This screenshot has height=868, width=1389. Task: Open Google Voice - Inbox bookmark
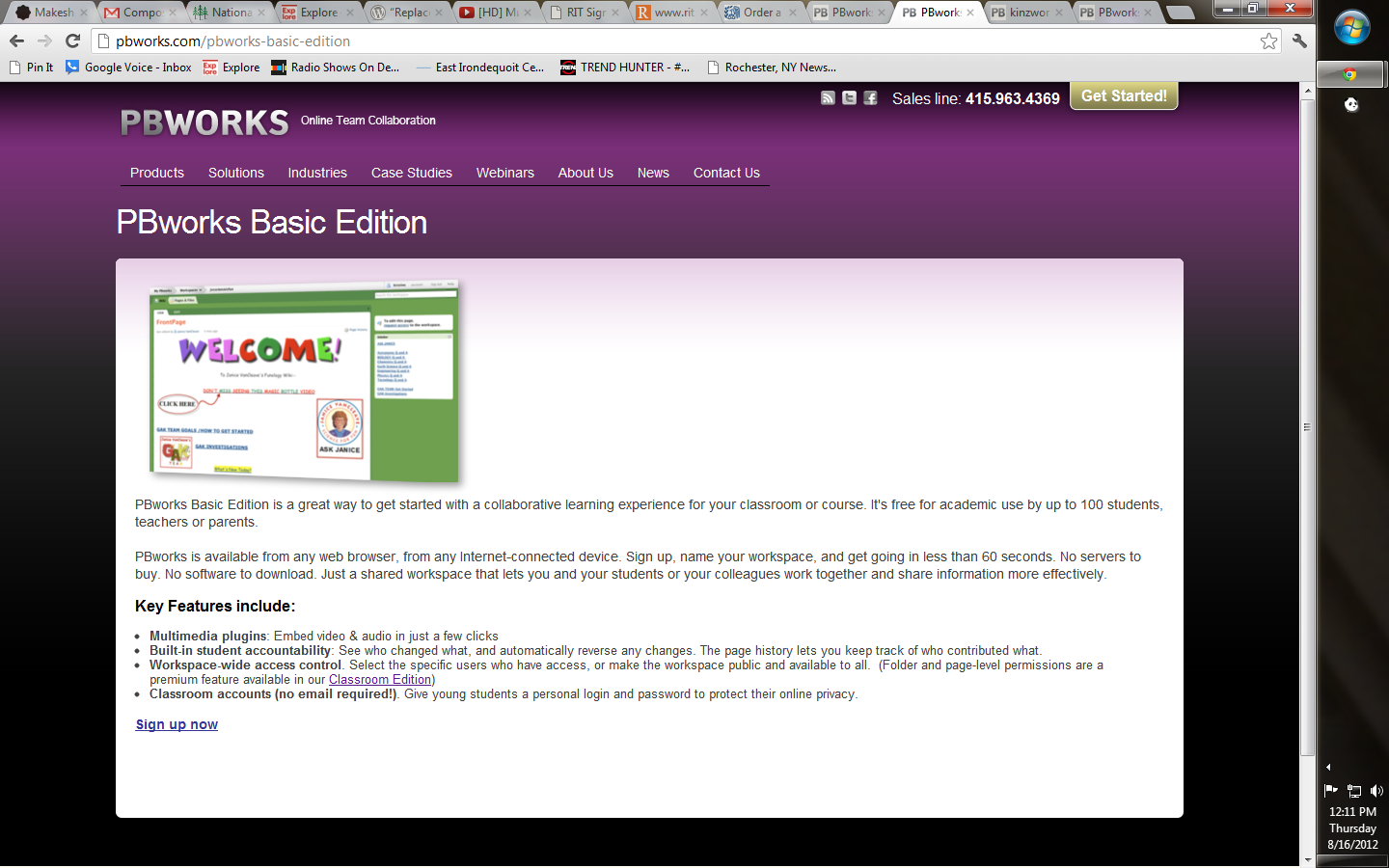128,68
